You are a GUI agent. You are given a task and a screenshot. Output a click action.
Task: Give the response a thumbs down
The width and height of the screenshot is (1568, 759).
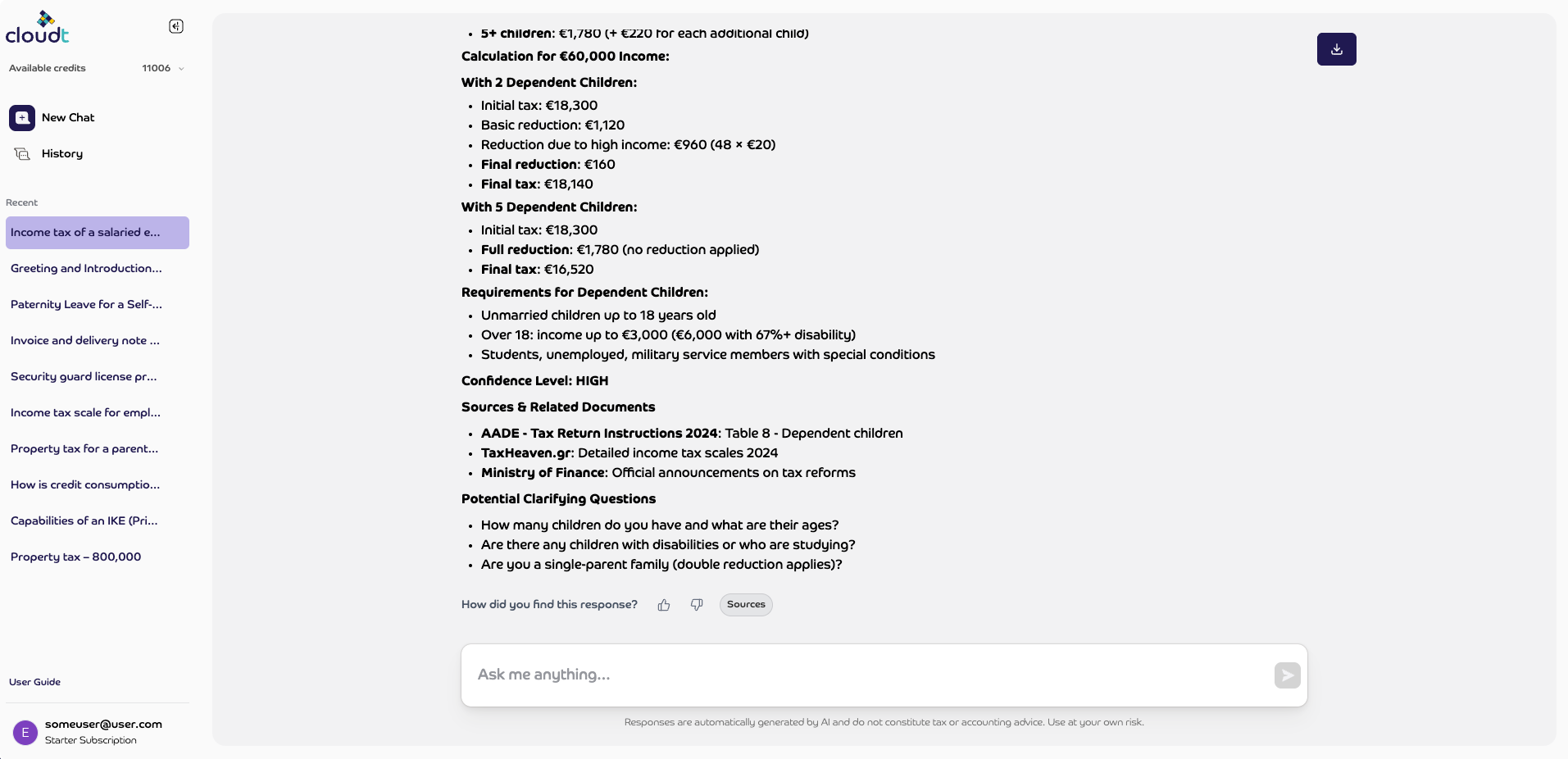tap(697, 605)
